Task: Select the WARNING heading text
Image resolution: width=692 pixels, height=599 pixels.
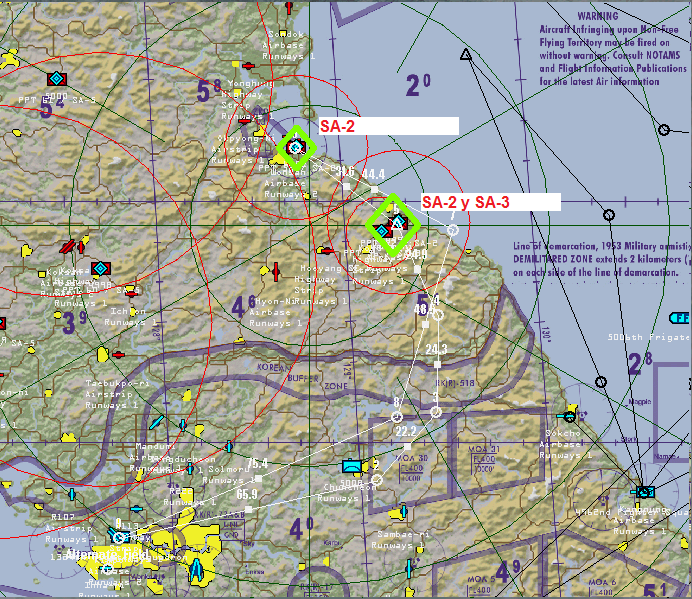Action: point(598,16)
